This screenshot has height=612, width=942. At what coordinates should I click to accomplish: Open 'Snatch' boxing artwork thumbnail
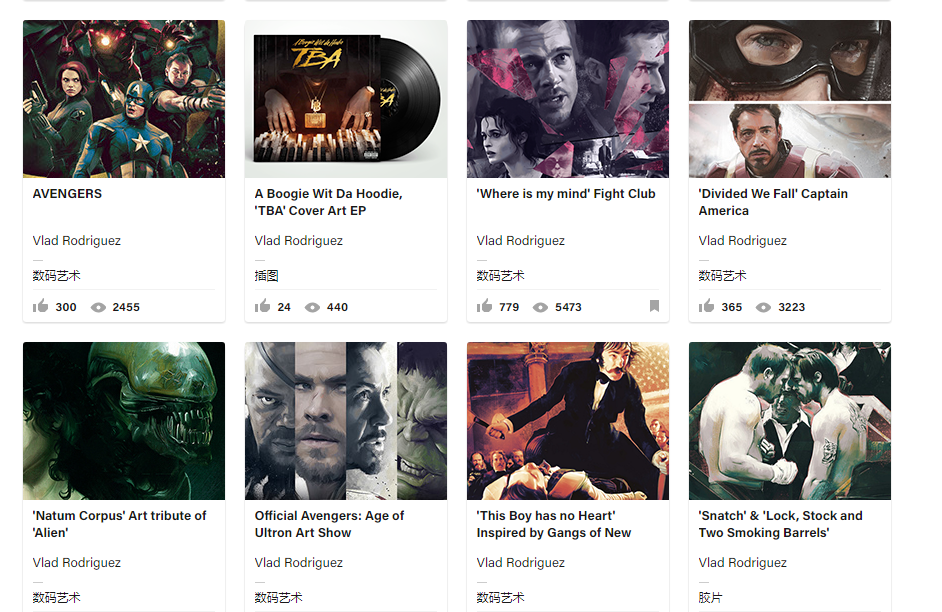(790, 421)
